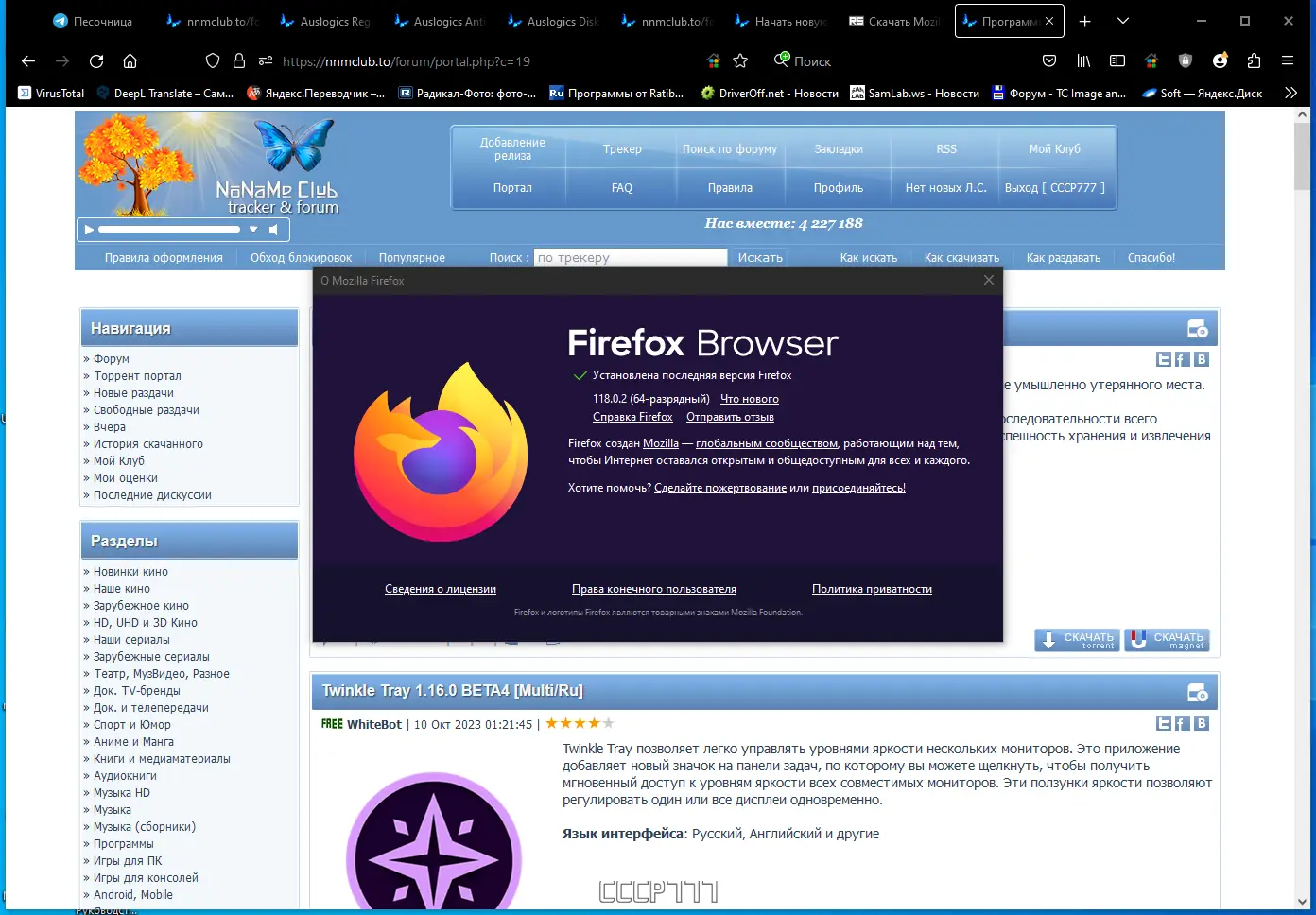Go back to the previous page
The width and height of the screenshot is (1316, 915).
(x=28, y=61)
